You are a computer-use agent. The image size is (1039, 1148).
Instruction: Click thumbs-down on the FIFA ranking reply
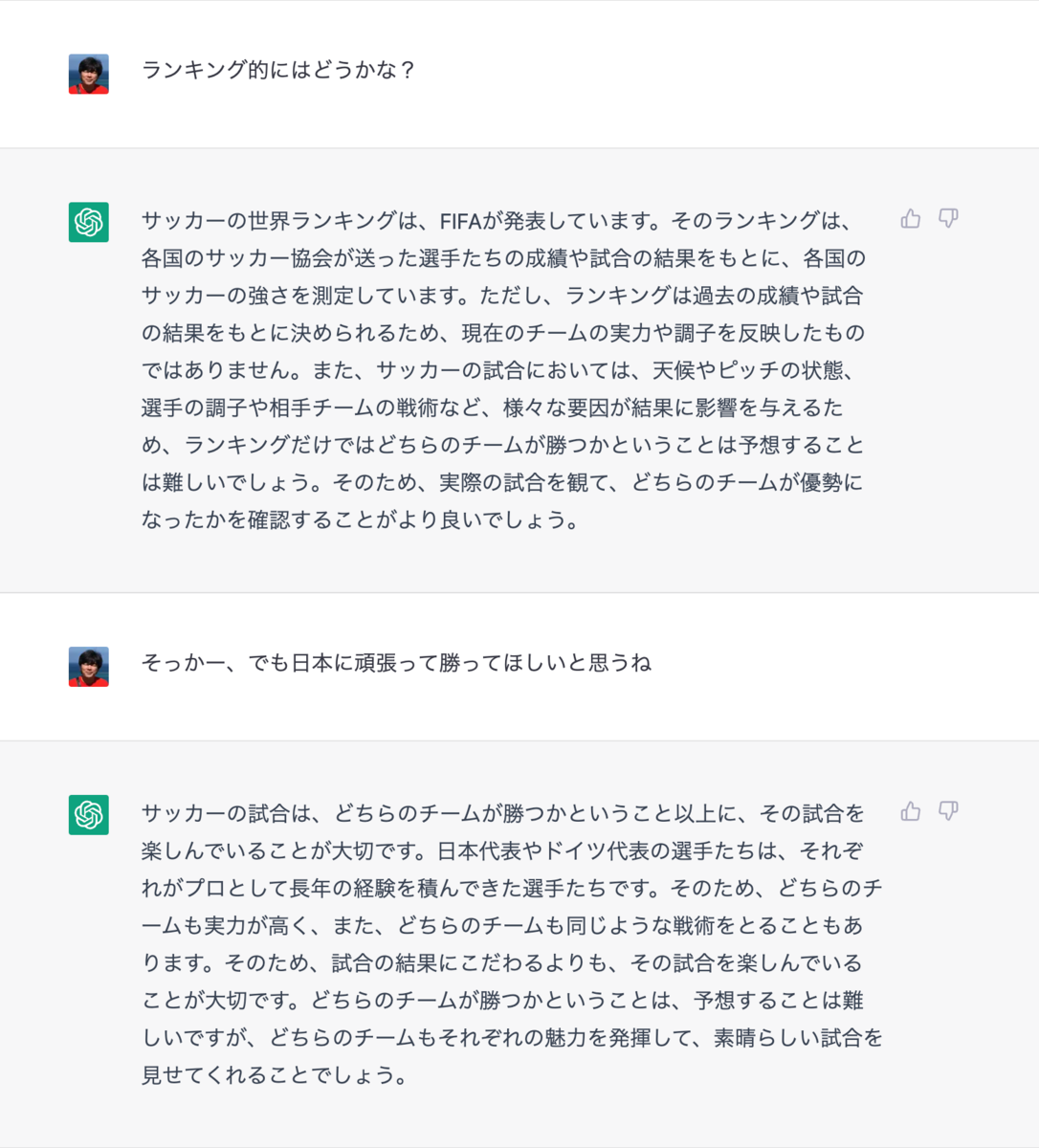[x=948, y=219]
